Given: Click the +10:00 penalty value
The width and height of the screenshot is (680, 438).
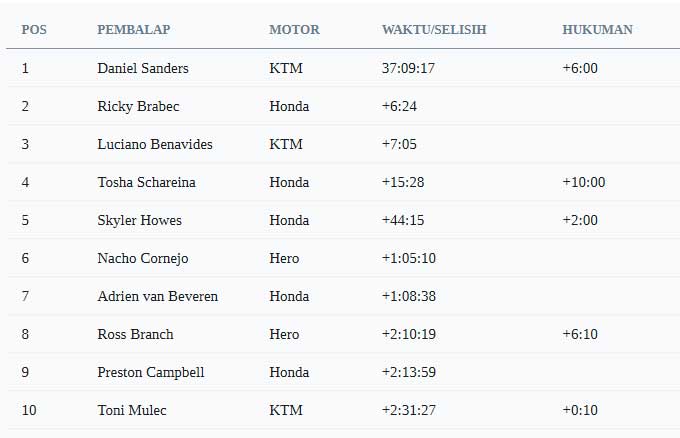Looking at the screenshot, I should tap(584, 182).
